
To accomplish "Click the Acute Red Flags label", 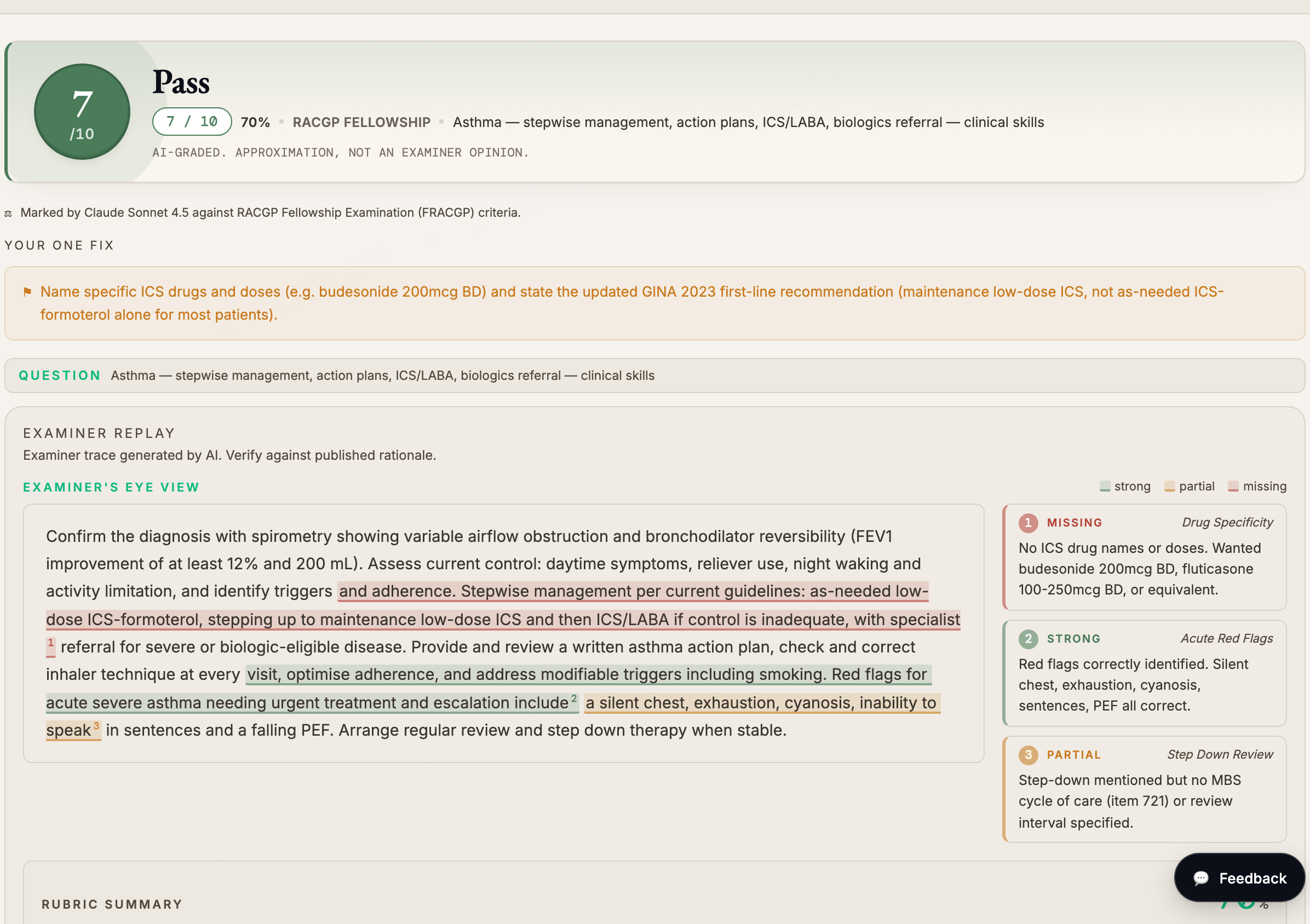I will (1227, 638).
